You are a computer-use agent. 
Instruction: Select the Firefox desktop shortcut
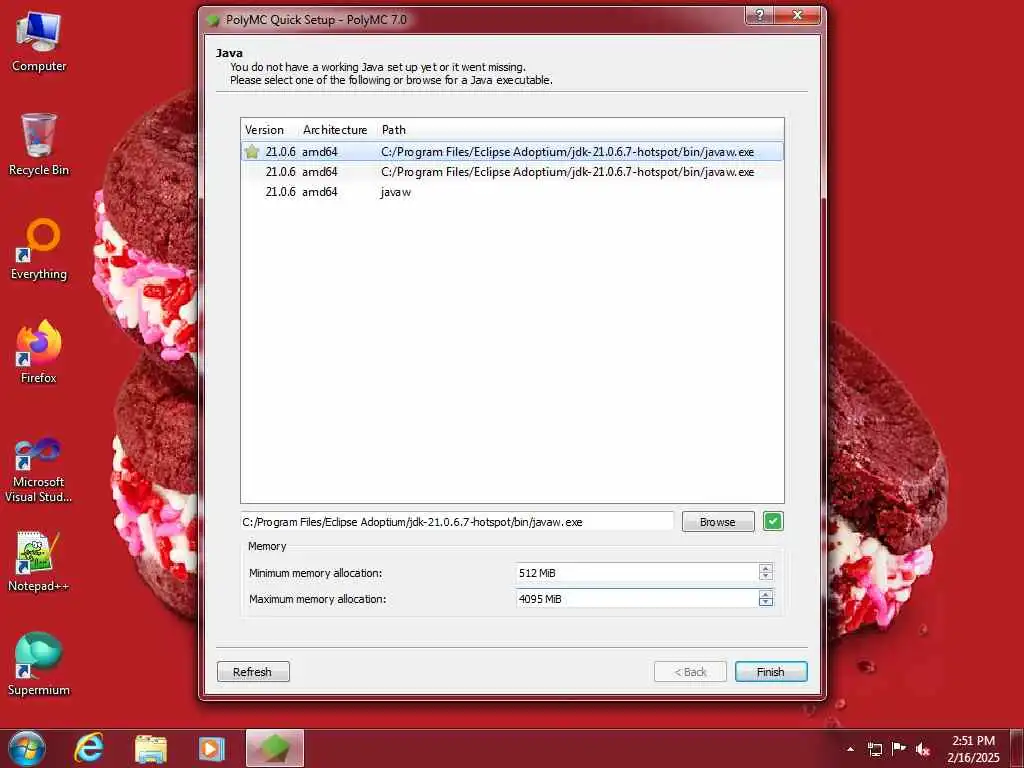[x=39, y=353]
